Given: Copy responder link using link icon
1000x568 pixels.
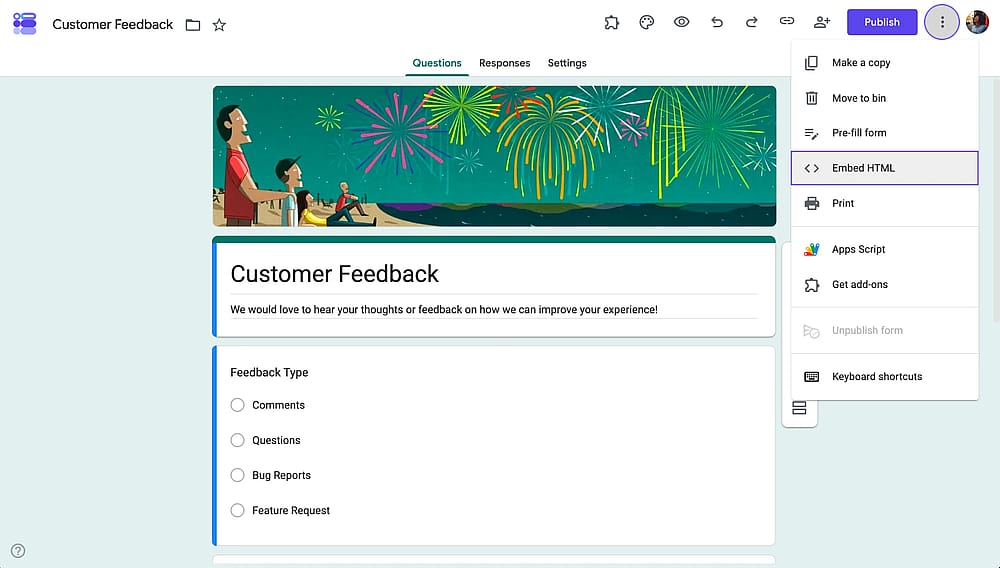Looking at the screenshot, I should click(x=787, y=21).
